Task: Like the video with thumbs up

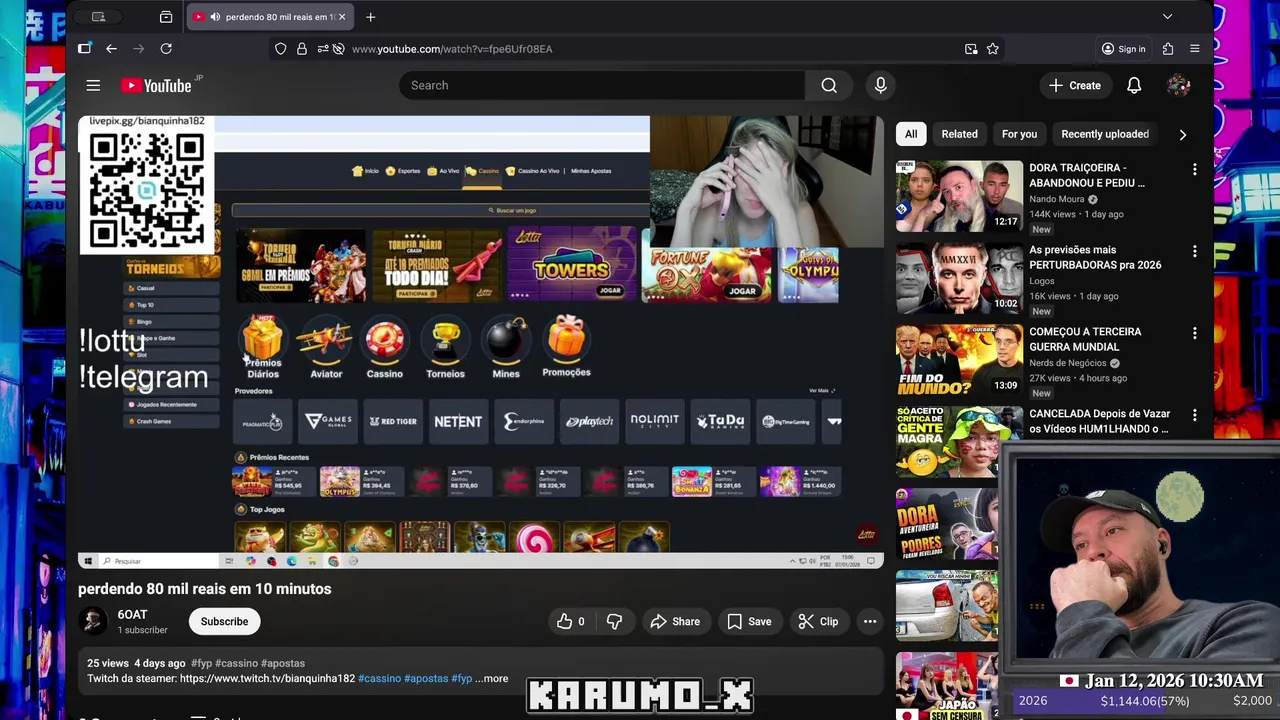Action: coord(572,622)
